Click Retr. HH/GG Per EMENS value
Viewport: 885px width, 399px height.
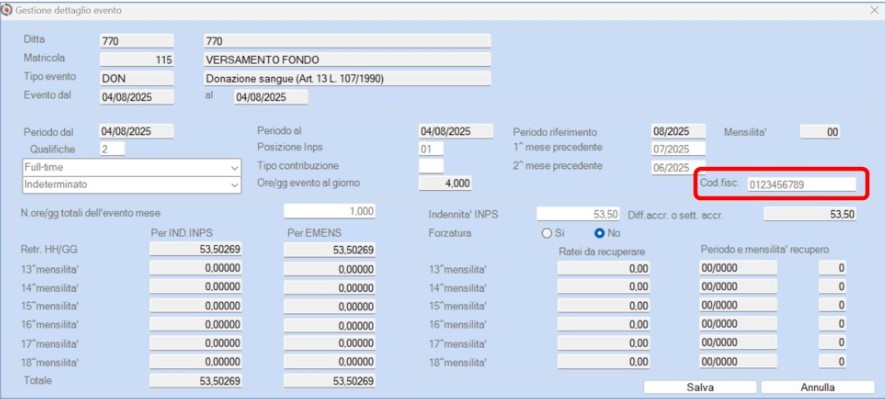[x=330, y=250]
